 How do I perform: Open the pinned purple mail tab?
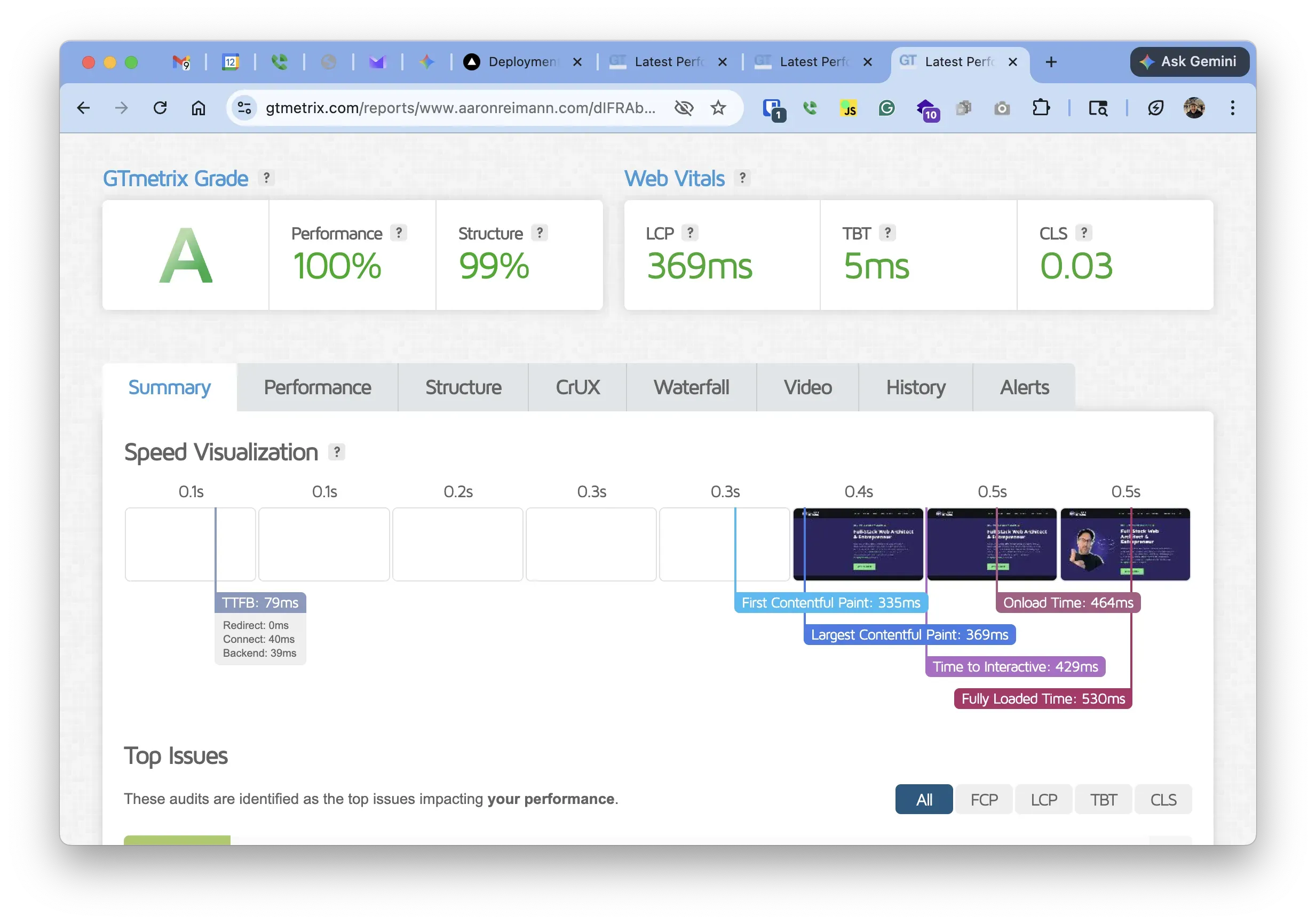pyautogui.click(x=377, y=62)
